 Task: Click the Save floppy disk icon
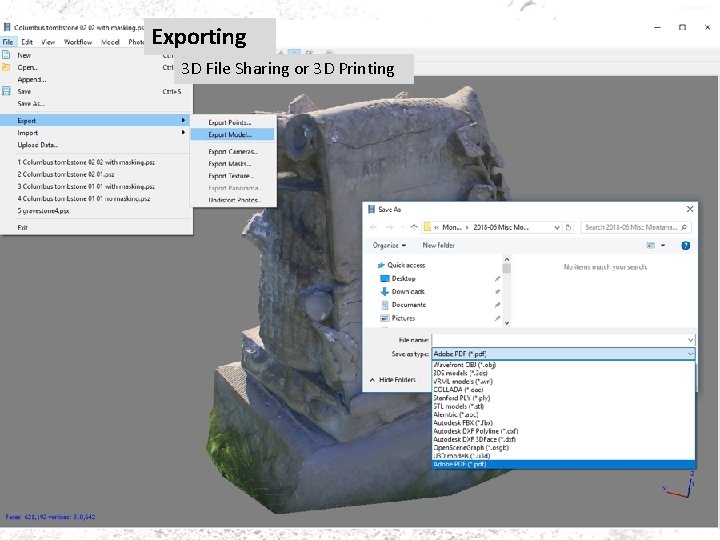[6, 91]
